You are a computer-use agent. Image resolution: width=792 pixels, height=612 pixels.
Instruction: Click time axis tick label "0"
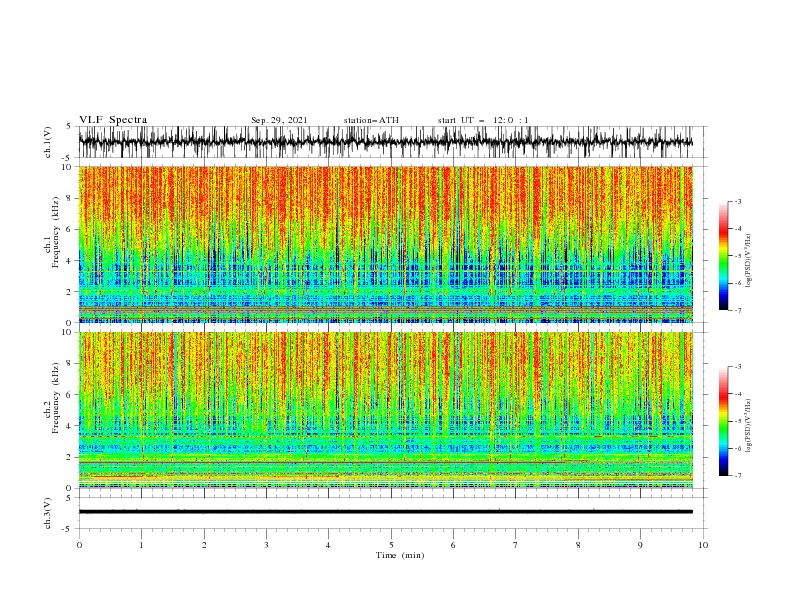79,545
